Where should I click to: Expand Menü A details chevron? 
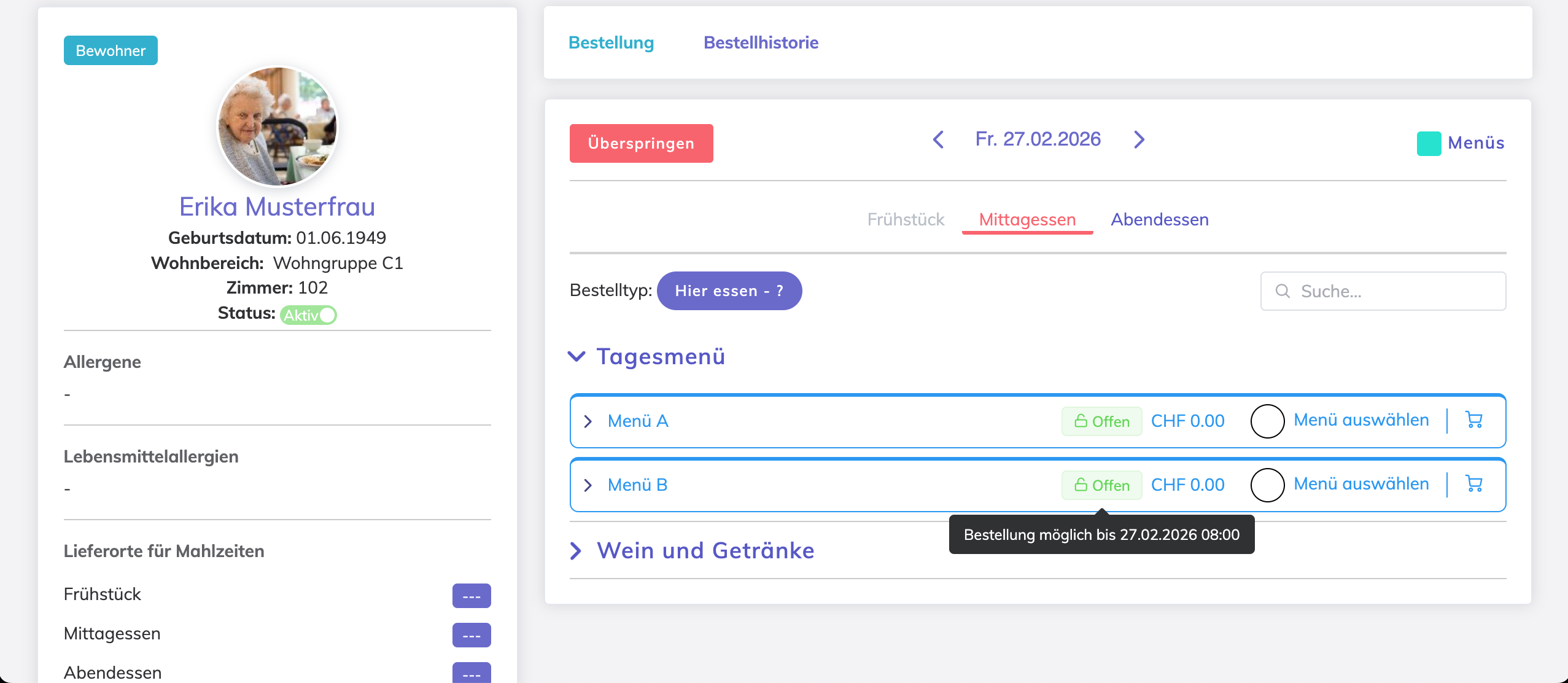click(x=588, y=421)
